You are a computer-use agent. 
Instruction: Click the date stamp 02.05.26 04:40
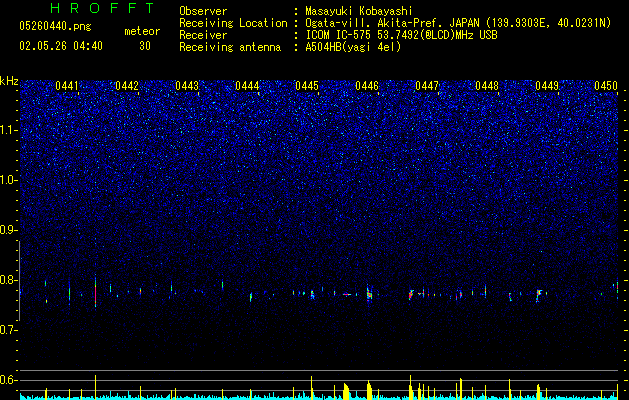point(61,46)
